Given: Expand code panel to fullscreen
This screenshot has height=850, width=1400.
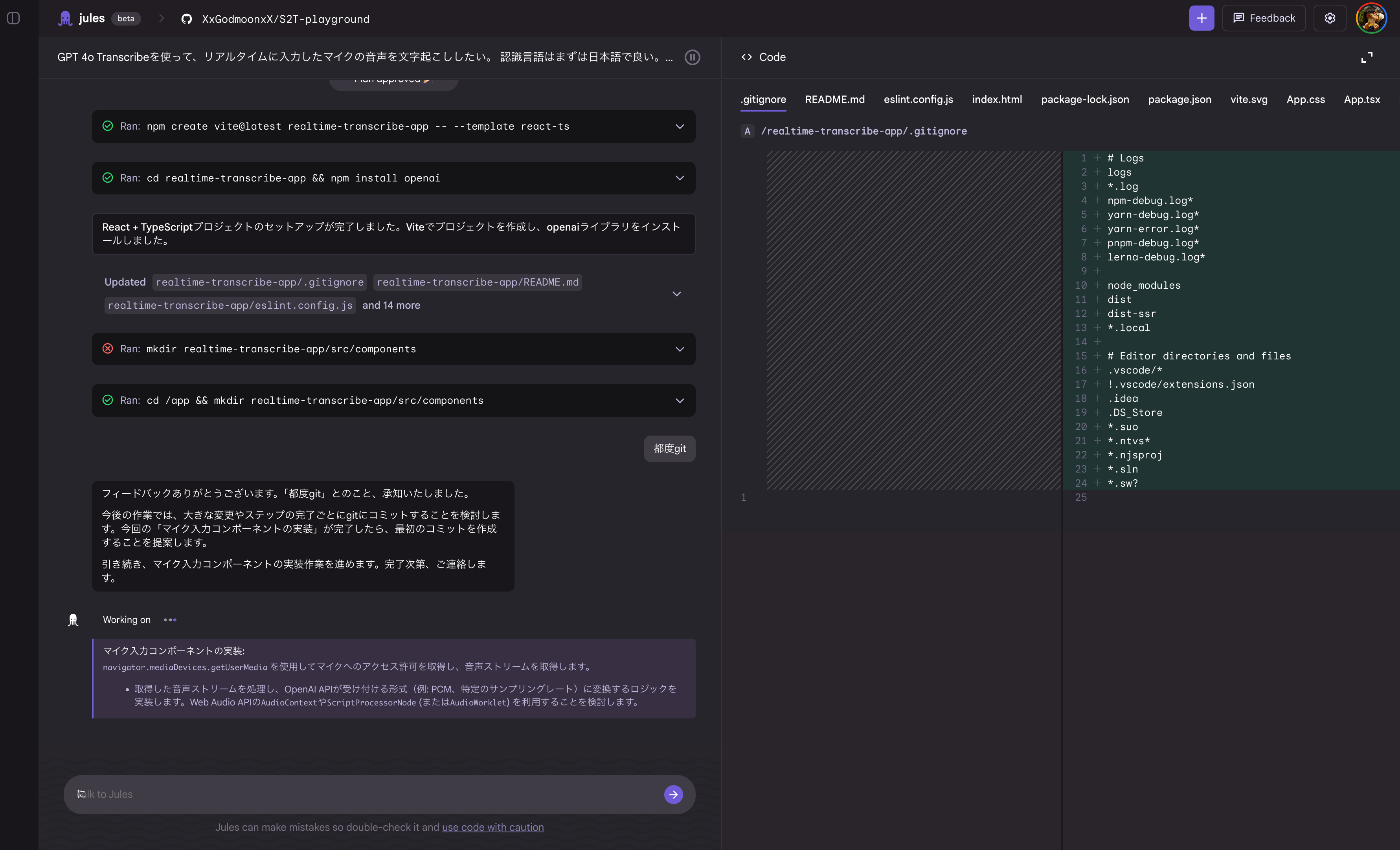Looking at the screenshot, I should click(x=1367, y=57).
